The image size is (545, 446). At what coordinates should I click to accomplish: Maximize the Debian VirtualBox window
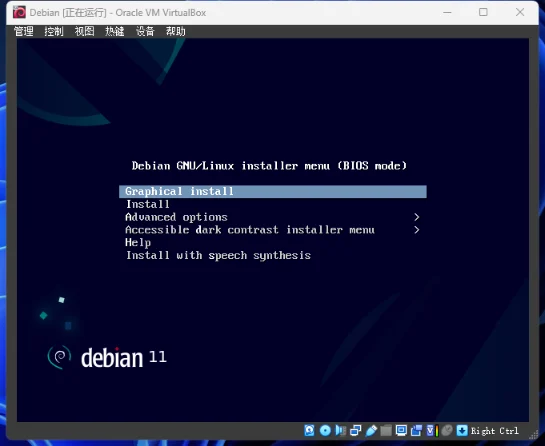pos(483,13)
